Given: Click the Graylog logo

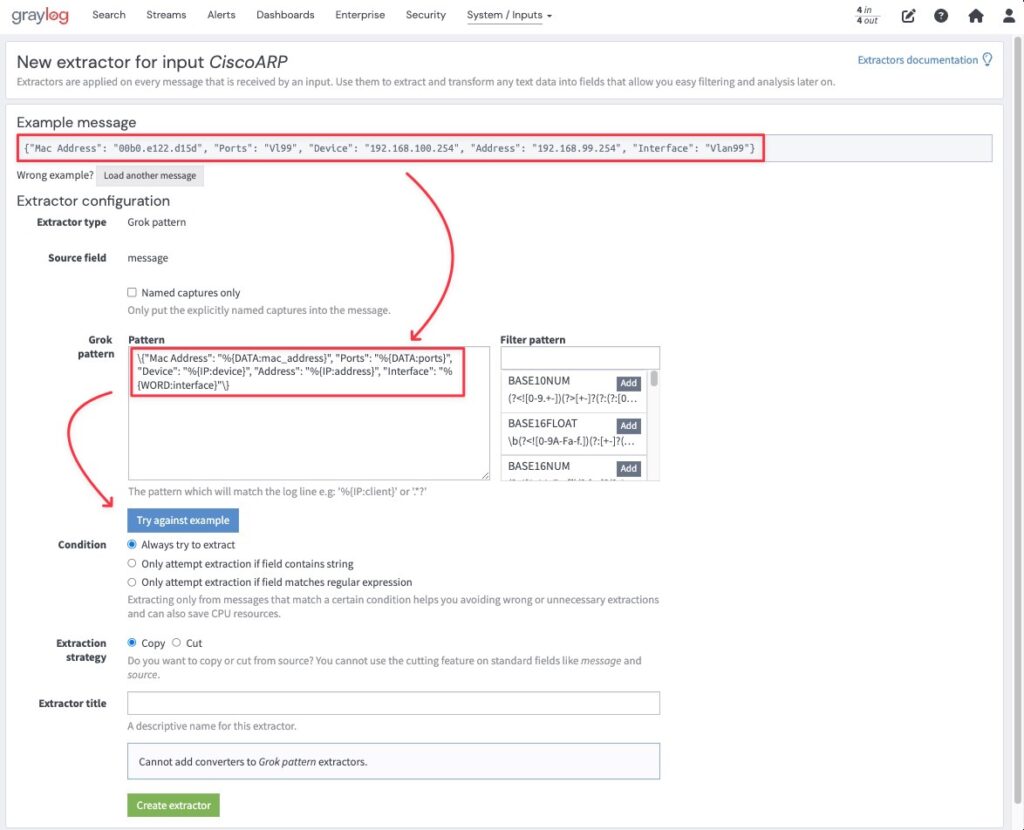Looking at the screenshot, I should [40, 15].
